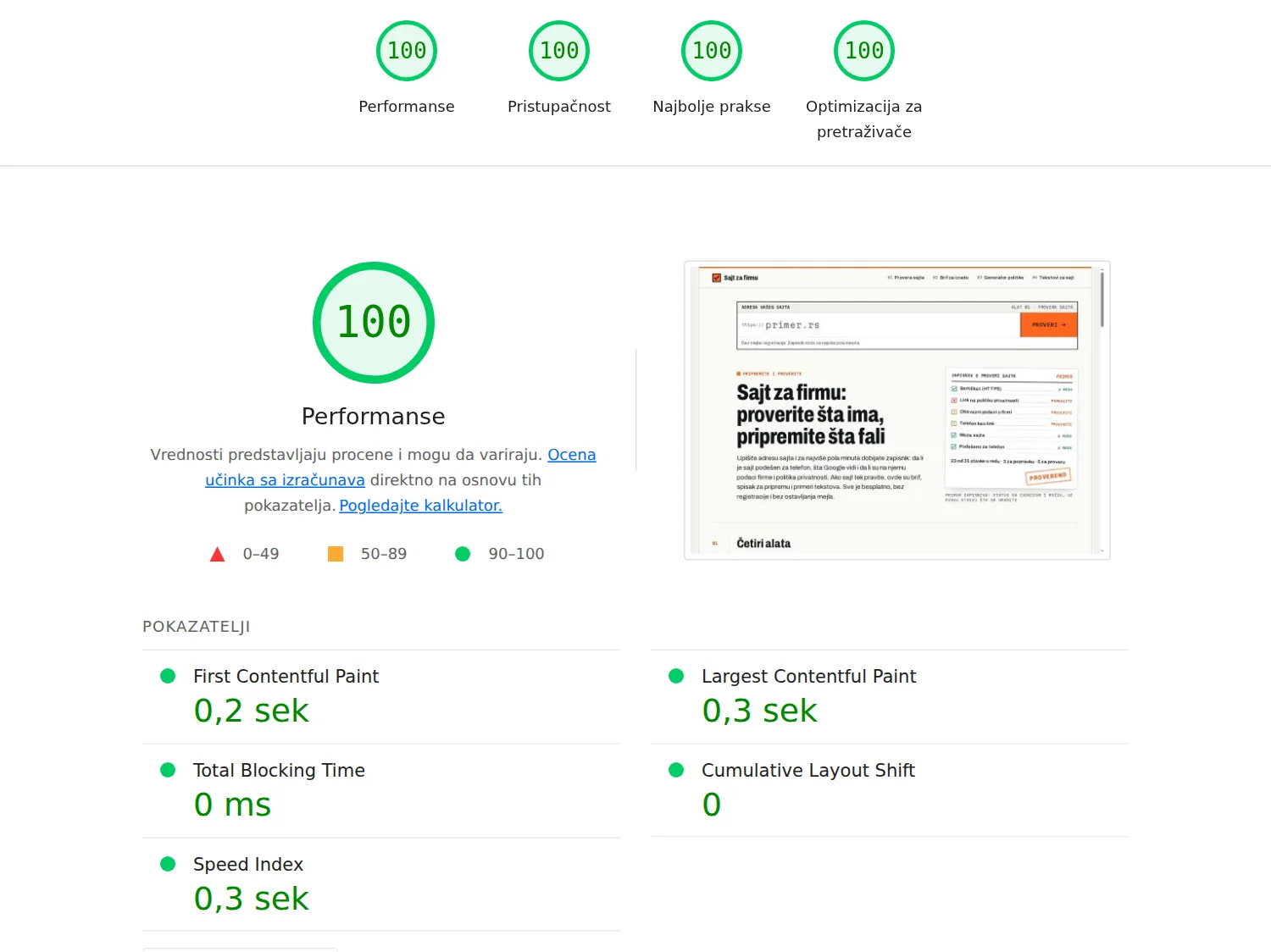Click the red triangle 0–49 legend icon
This screenshot has width=1271, height=952.
pos(217,554)
